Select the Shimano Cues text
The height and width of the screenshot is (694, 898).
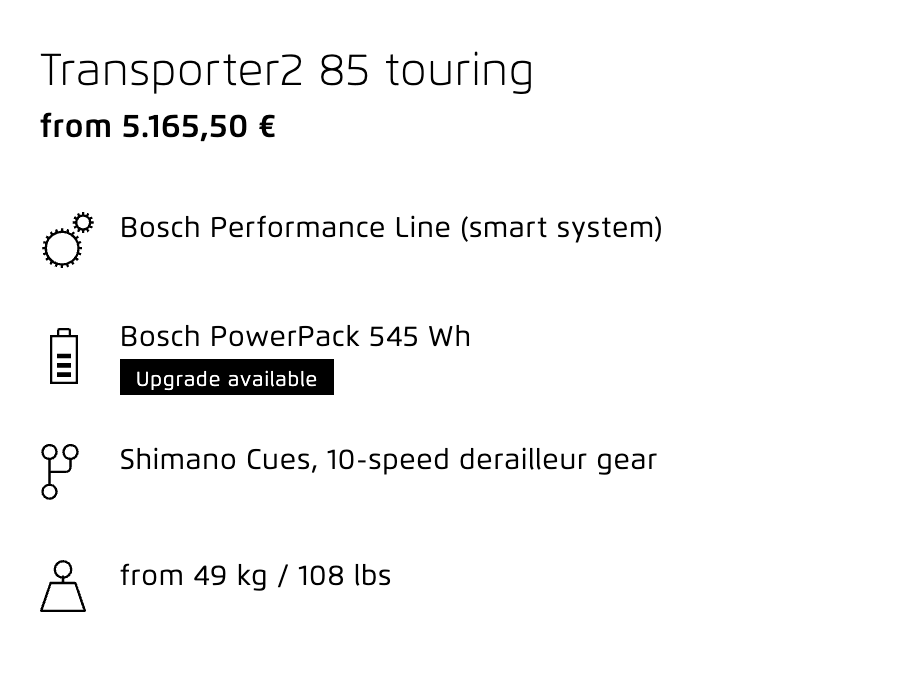[x=218, y=460]
